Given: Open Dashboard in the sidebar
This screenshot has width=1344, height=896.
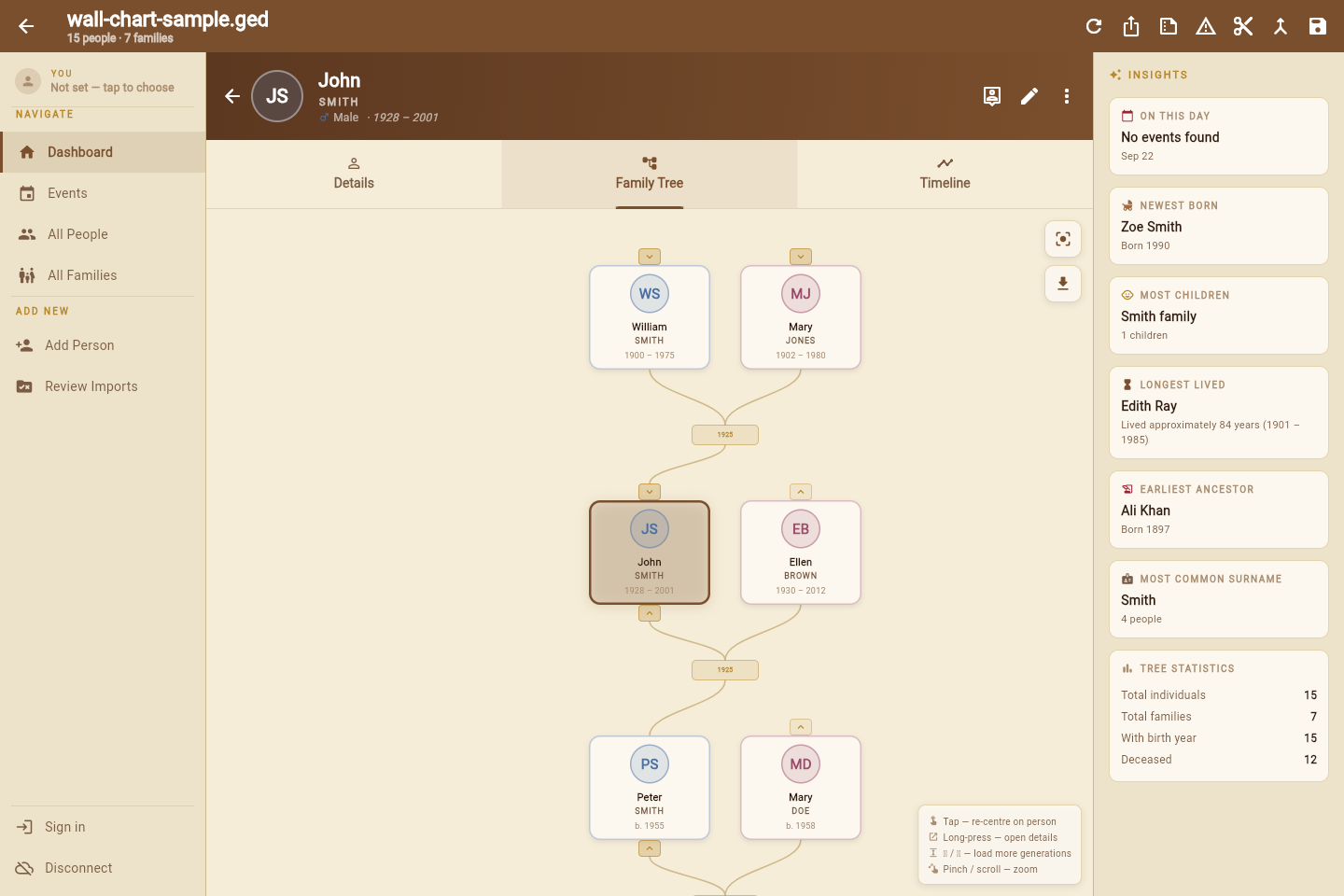Looking at the screenshot, I should click(x=103, y=152).
